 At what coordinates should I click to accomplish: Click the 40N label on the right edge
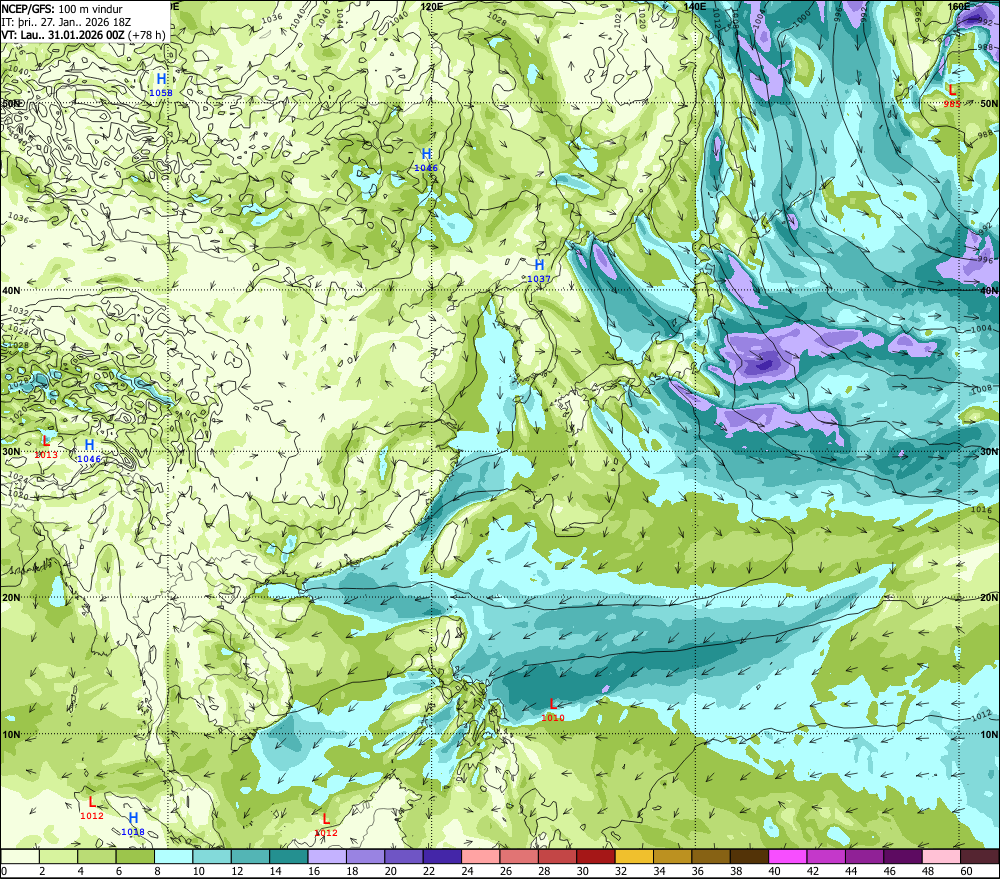point(989,290)
